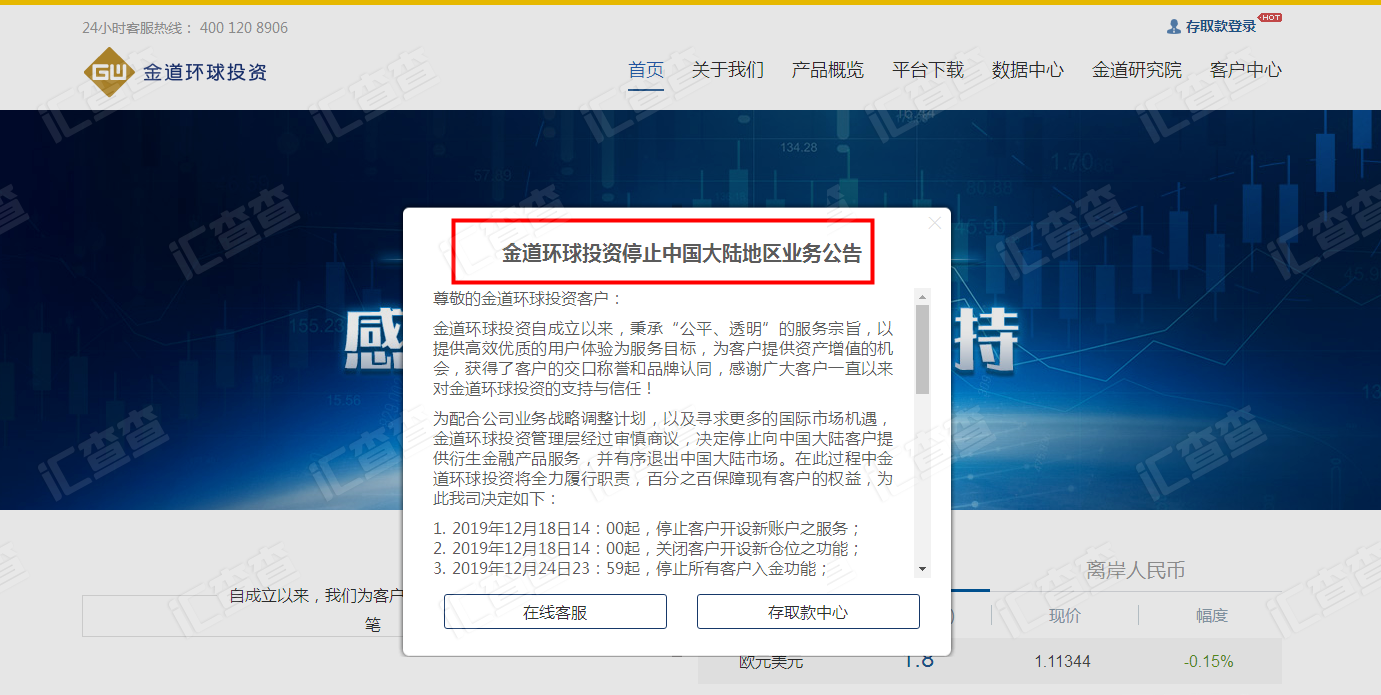Open 存取款登录 link at top right
Viewport: 1381px width, 695px height.
pos(1220,27)
